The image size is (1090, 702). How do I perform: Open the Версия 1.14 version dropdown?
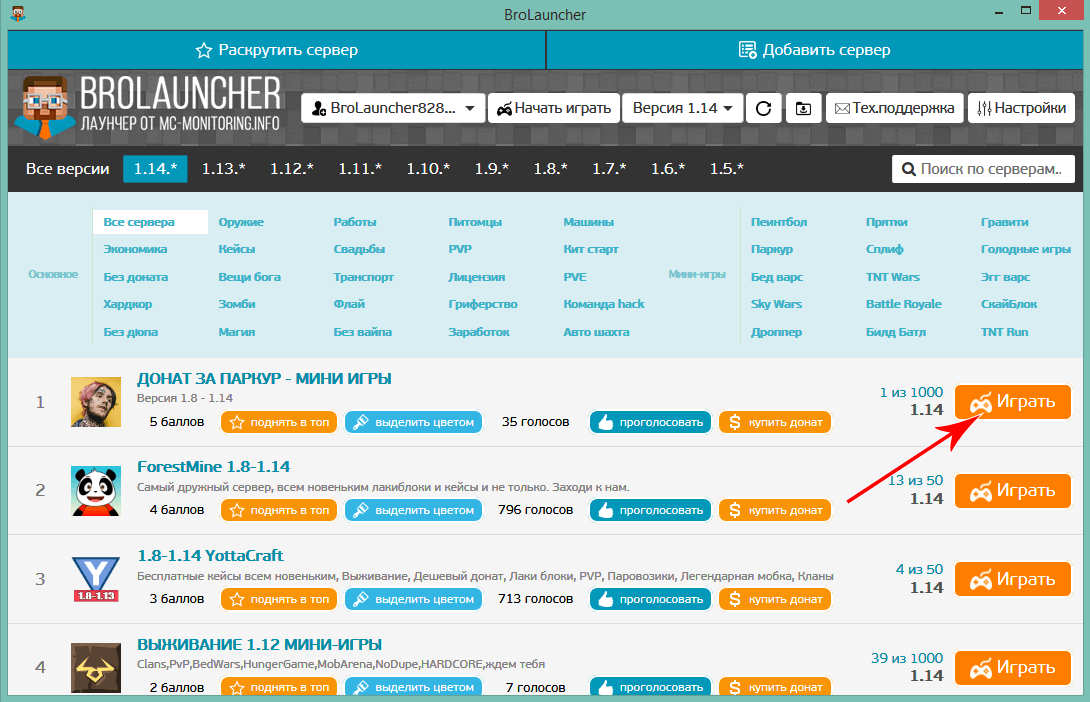click(681, 108)
